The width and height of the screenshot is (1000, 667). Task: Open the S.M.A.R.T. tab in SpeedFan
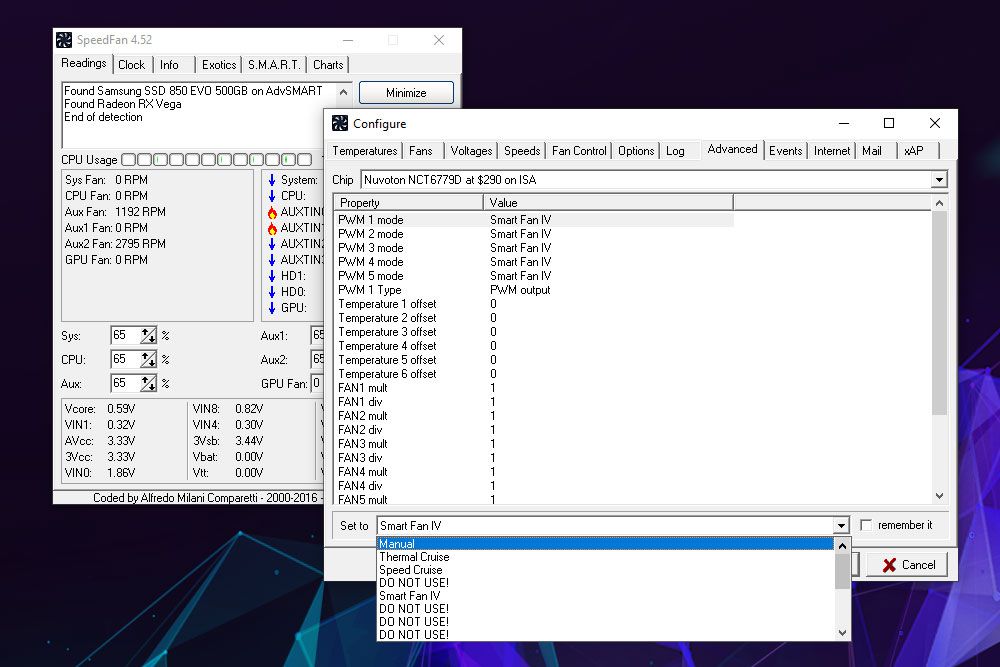coord(274,65)
